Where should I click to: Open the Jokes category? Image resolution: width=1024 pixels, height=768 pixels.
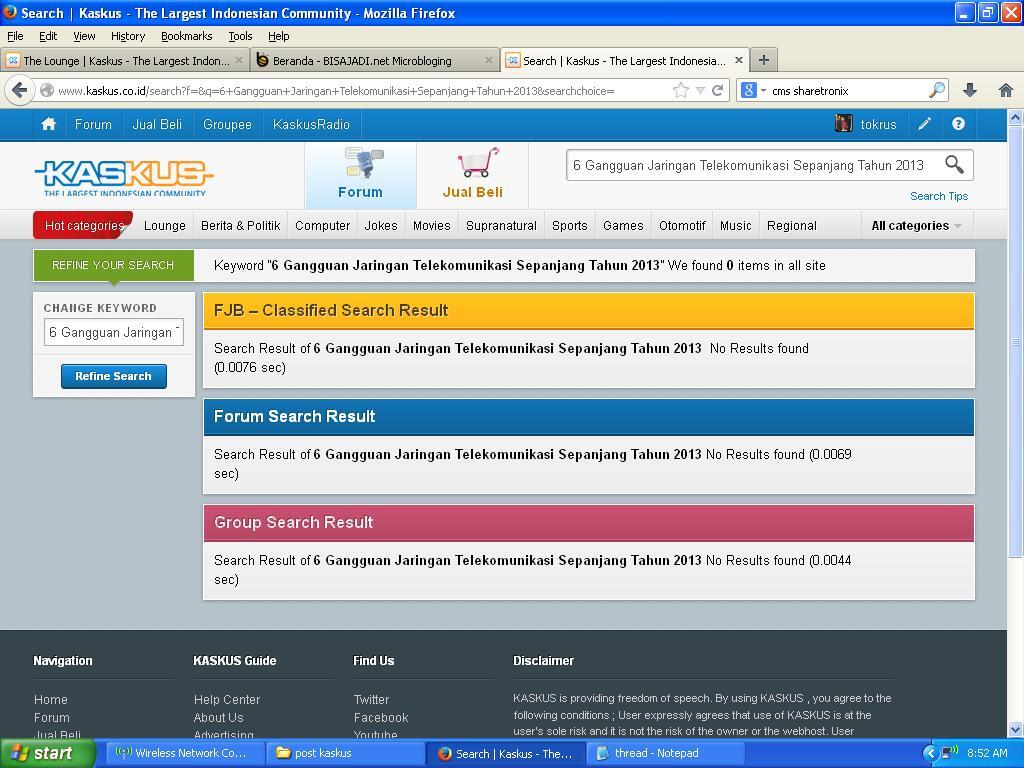(x=381, y=225)
